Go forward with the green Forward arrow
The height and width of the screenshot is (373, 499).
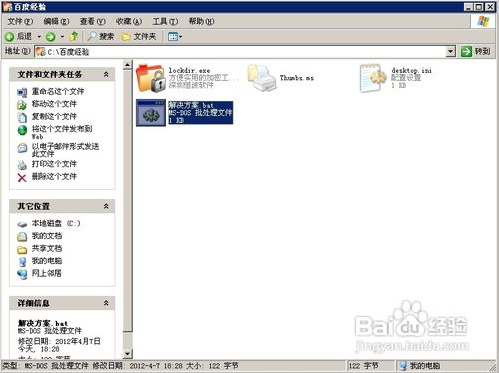(x=51, y=36)
